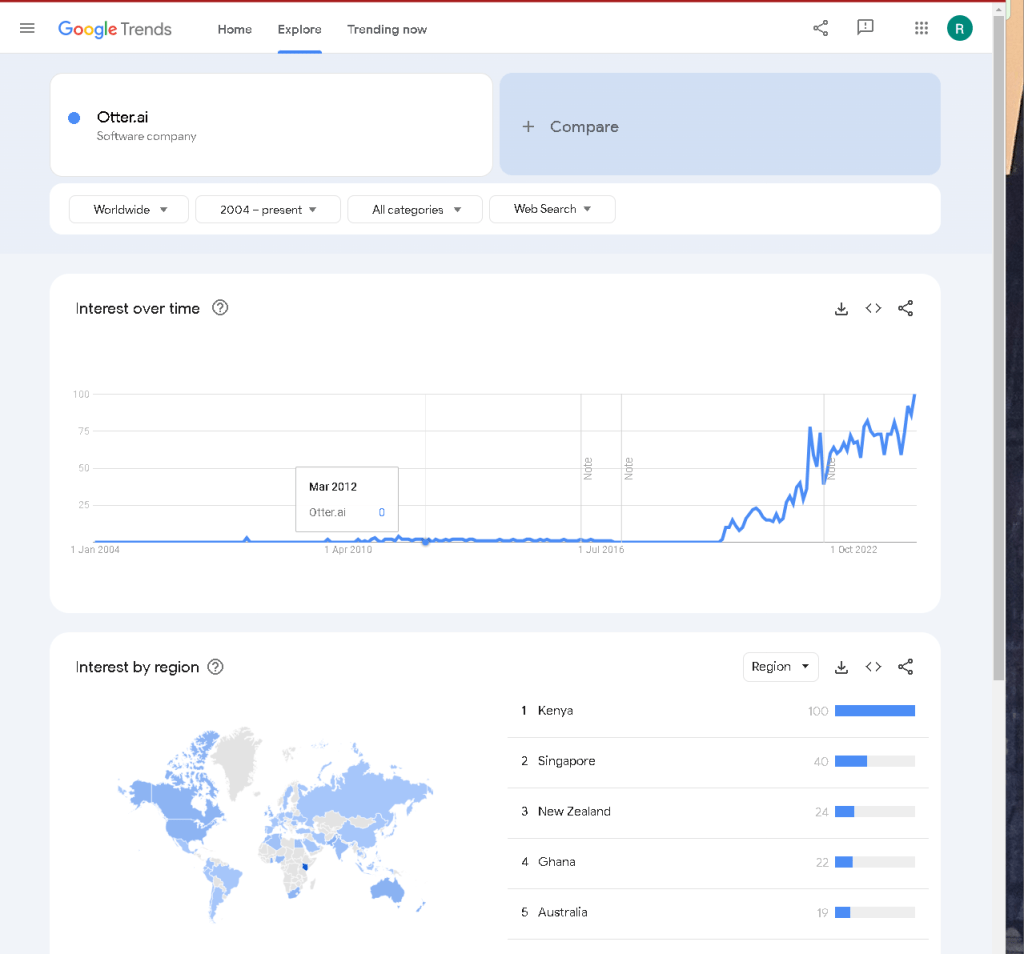The width and height of the screenshot is (1024, 954).
Task: Select Kenya in the region list
Action: pos(555,710)
